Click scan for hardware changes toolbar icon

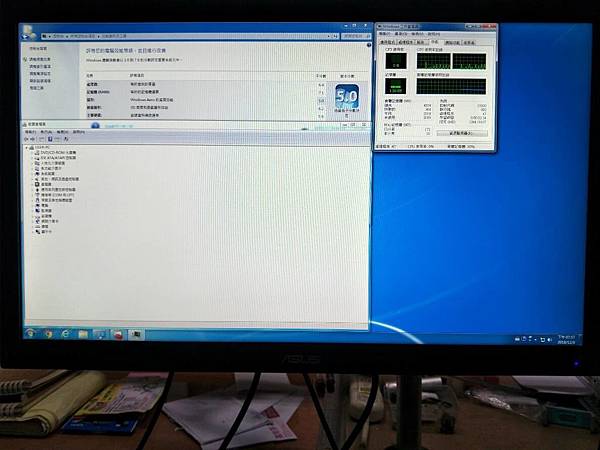(x=66, y=139)
